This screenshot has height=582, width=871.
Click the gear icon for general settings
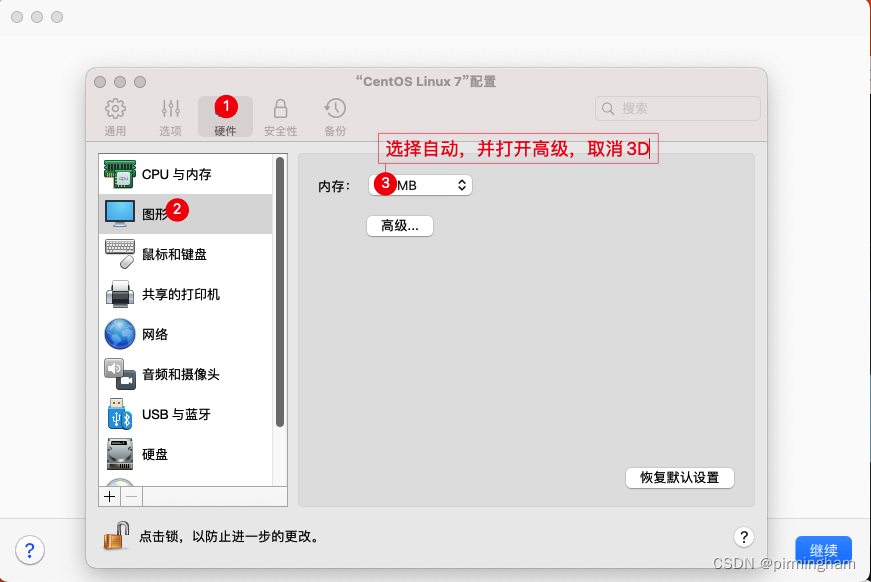tap(115, 109)
